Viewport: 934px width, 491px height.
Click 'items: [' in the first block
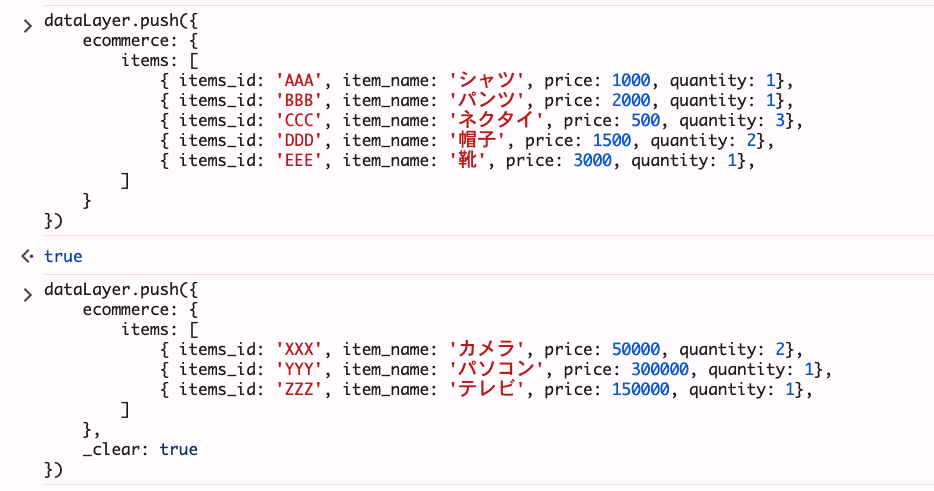[160, 61]
